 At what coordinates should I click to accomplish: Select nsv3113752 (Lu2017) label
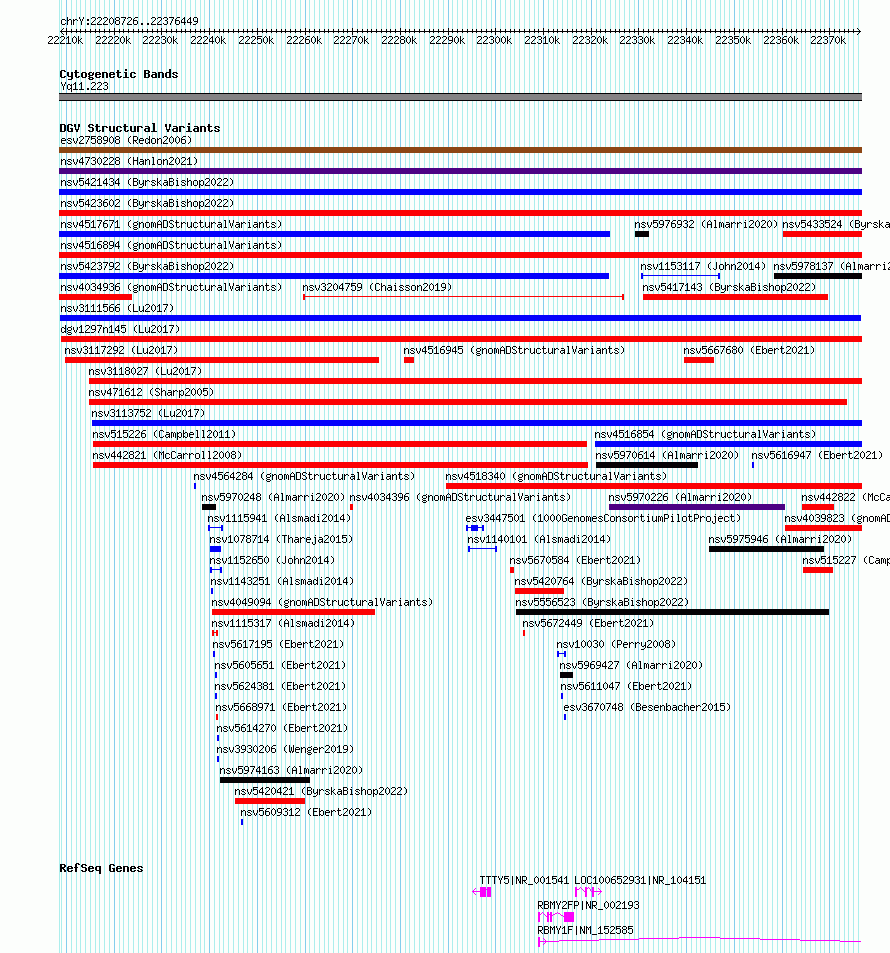(x=148, y=413)
